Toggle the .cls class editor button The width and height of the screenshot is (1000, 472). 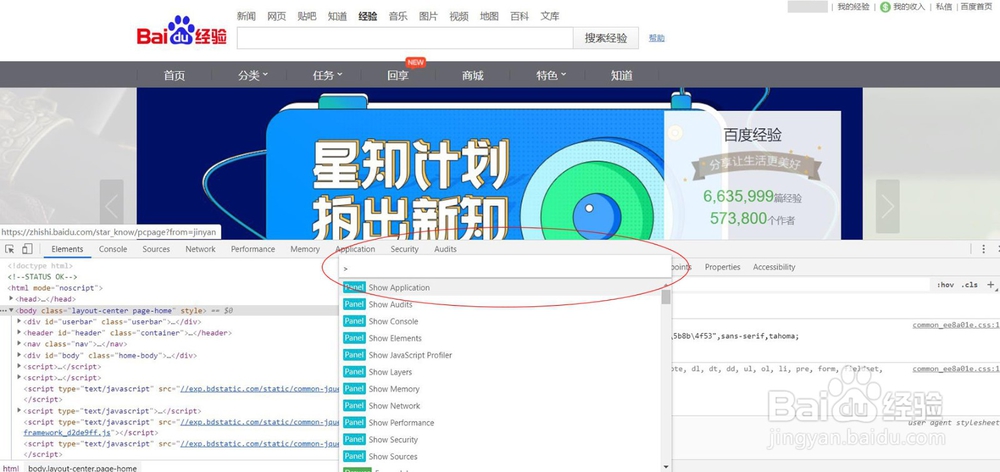coord(969,284)
